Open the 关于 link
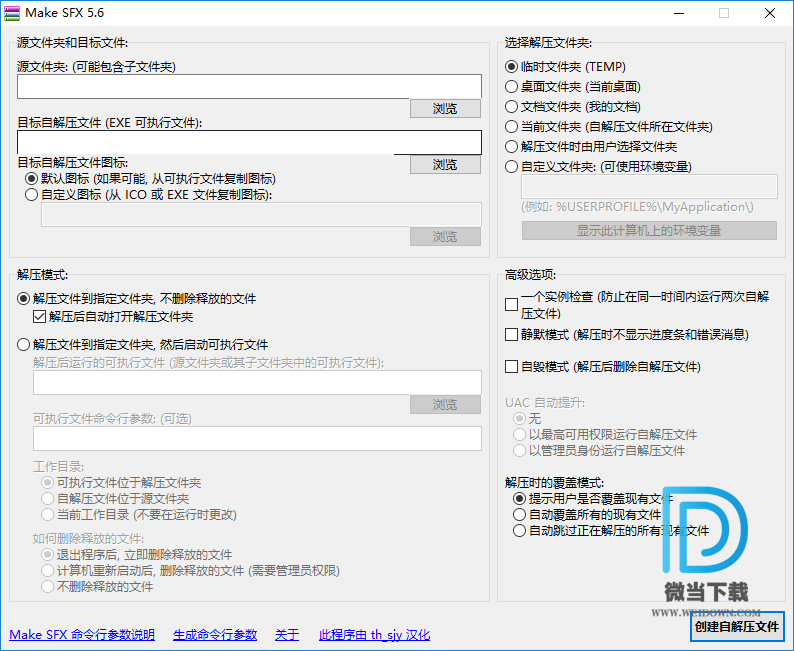The image size is (794, 651). pos(287,635)
